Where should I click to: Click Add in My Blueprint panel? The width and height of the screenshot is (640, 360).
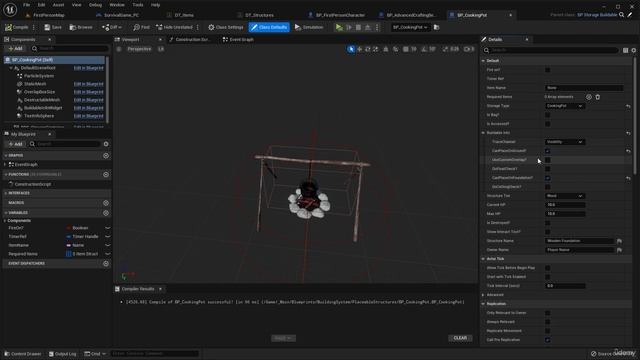[x=16, y=144]
